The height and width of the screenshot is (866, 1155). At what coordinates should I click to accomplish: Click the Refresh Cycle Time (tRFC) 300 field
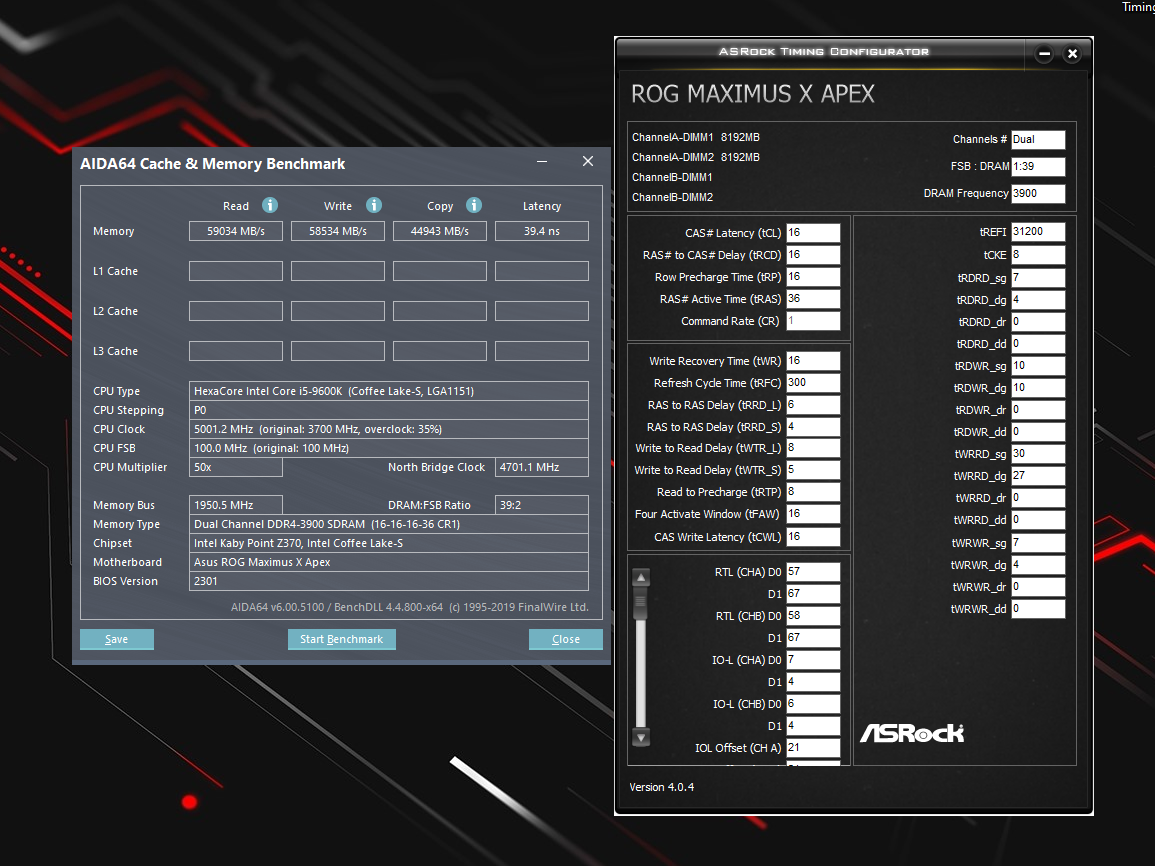[813, 383]
